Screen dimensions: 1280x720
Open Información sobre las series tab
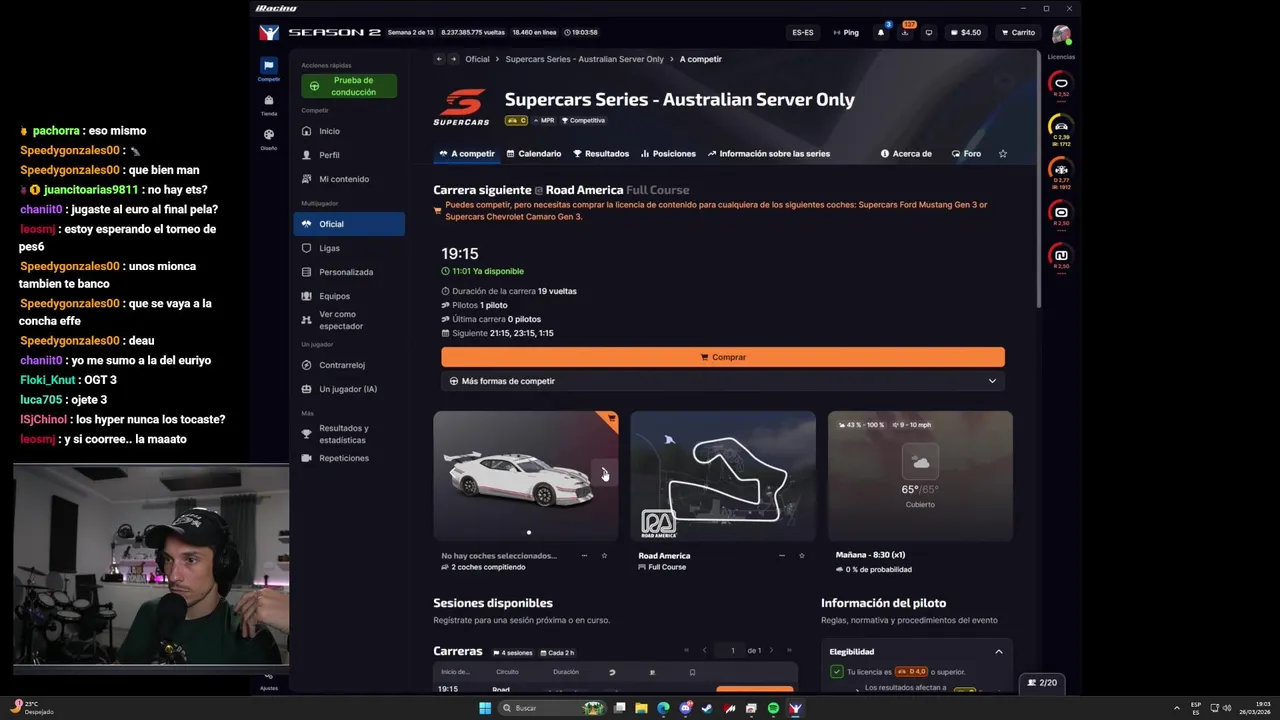coord(769,154)
